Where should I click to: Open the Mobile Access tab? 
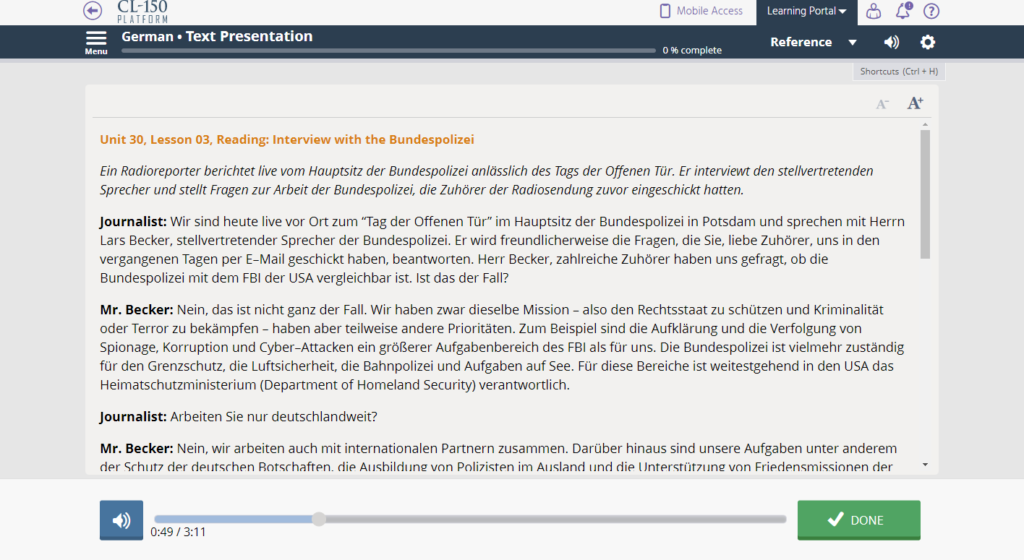pos(701,11)
